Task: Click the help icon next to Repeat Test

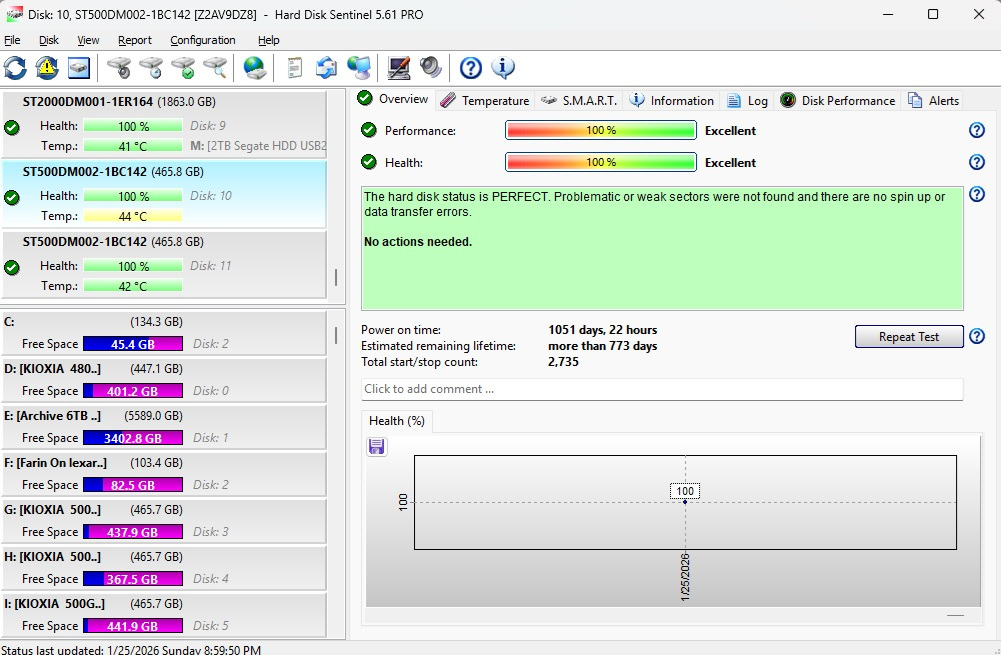Action: (977, 337)
